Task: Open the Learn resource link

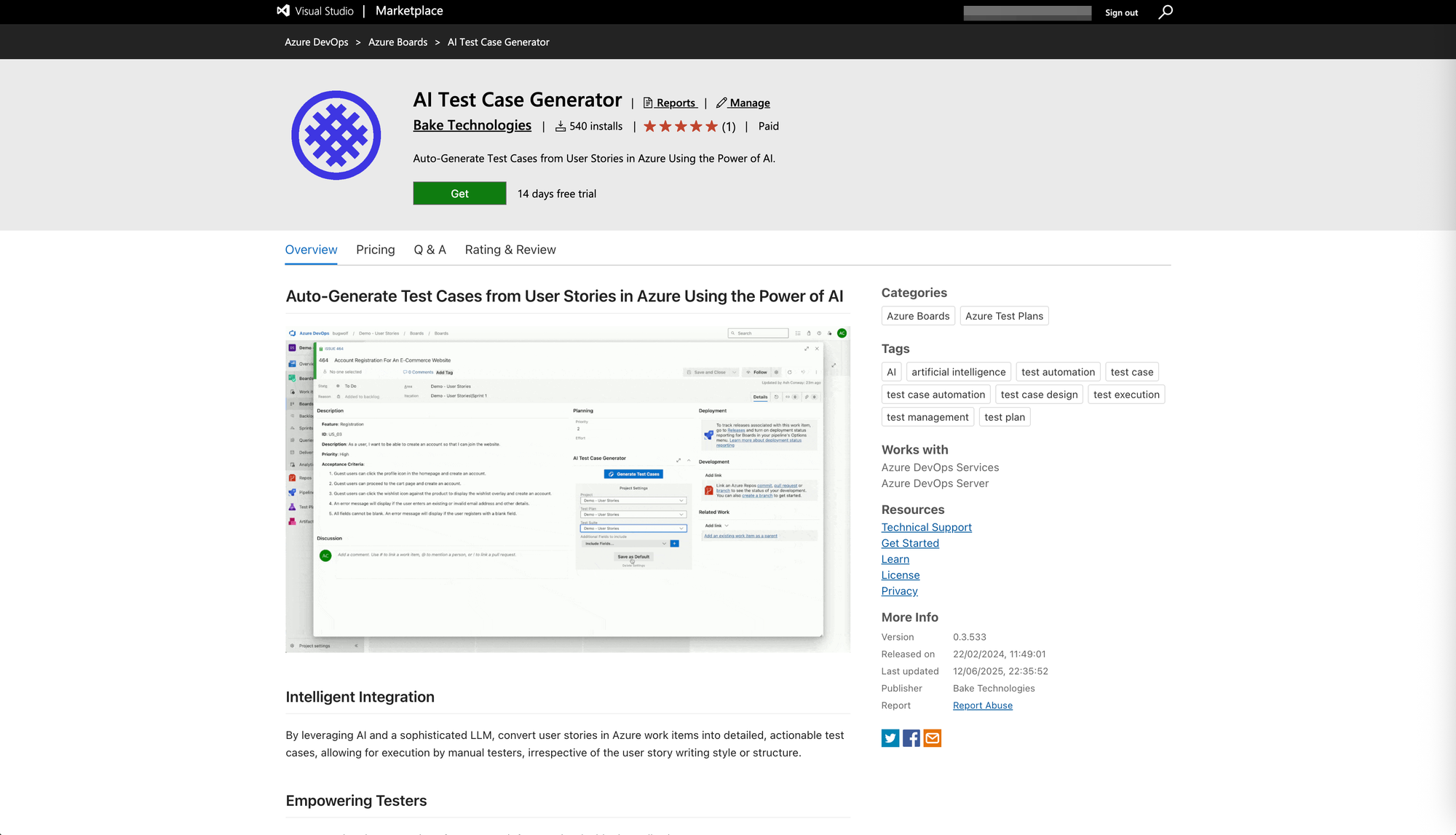Action: 895,559
